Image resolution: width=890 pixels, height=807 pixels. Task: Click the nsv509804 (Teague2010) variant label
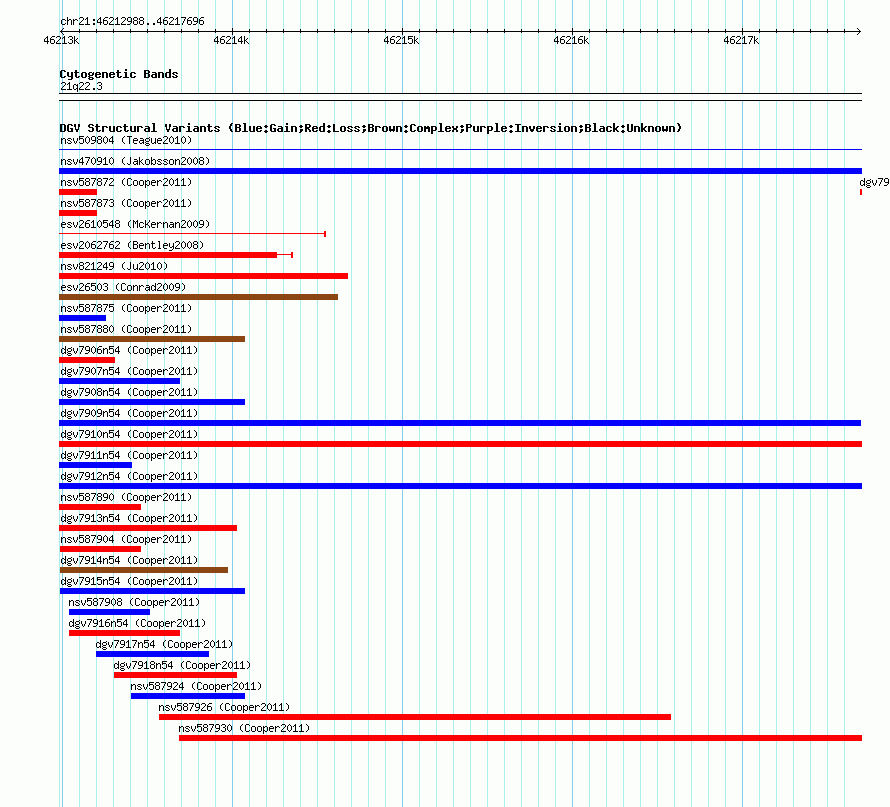[126, 140]
